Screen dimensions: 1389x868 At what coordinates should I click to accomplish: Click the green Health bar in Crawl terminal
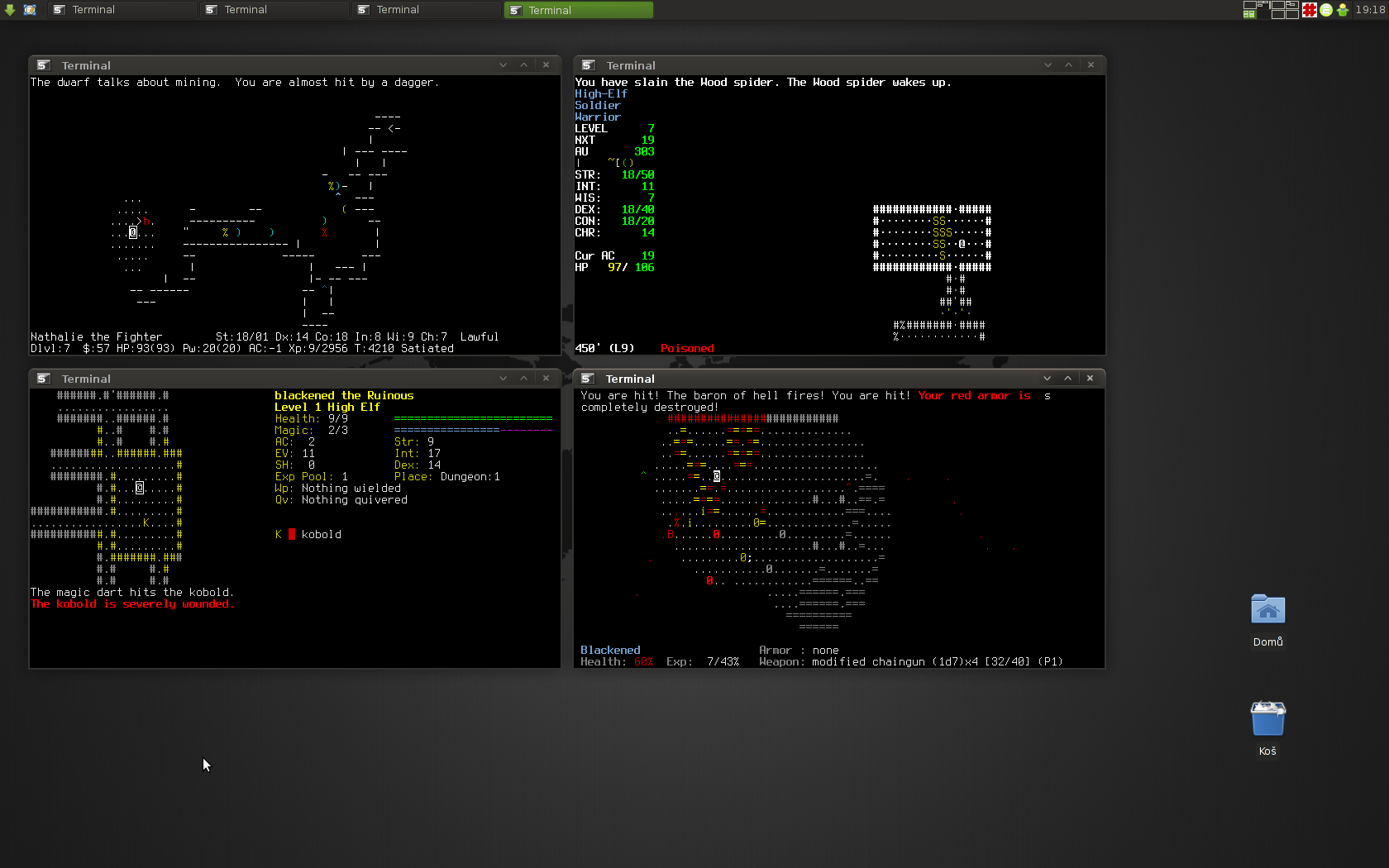(473, 419)
